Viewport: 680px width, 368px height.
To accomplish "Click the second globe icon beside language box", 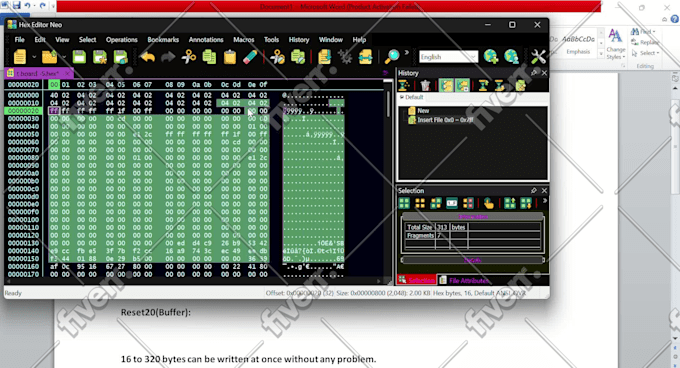I will click(511, 57).
